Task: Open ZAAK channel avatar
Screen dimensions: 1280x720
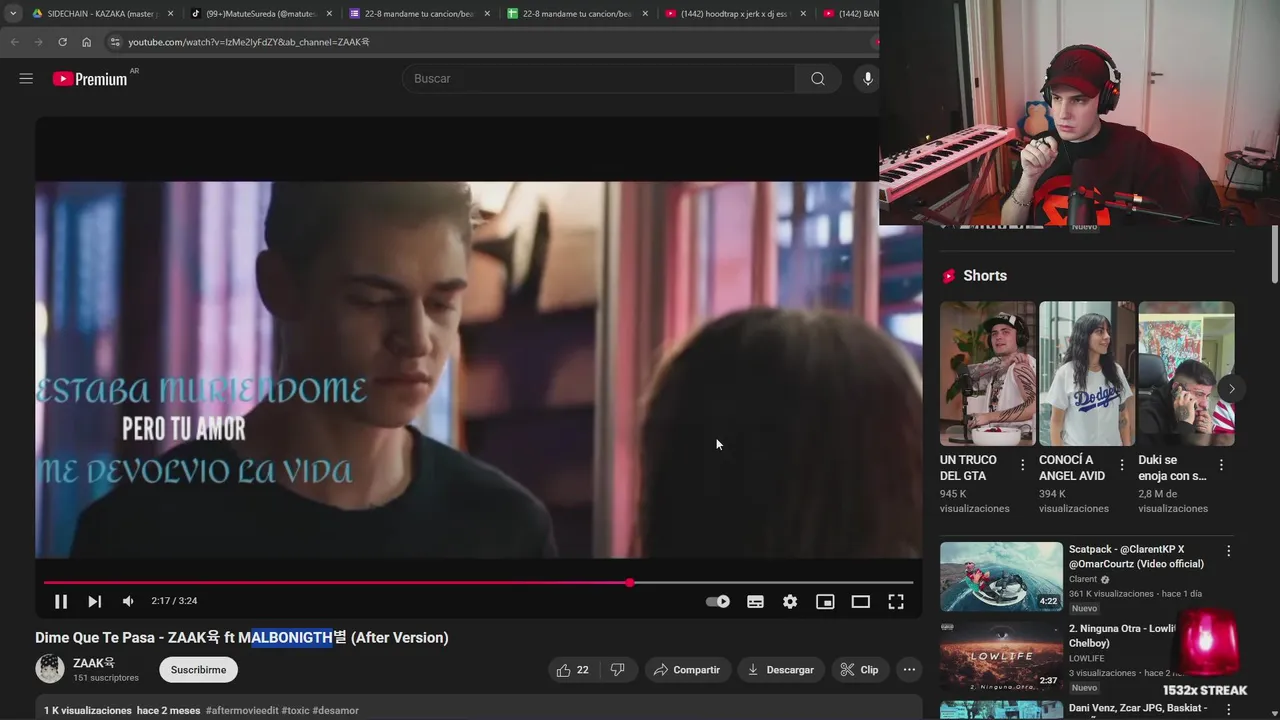Action: 50,669
